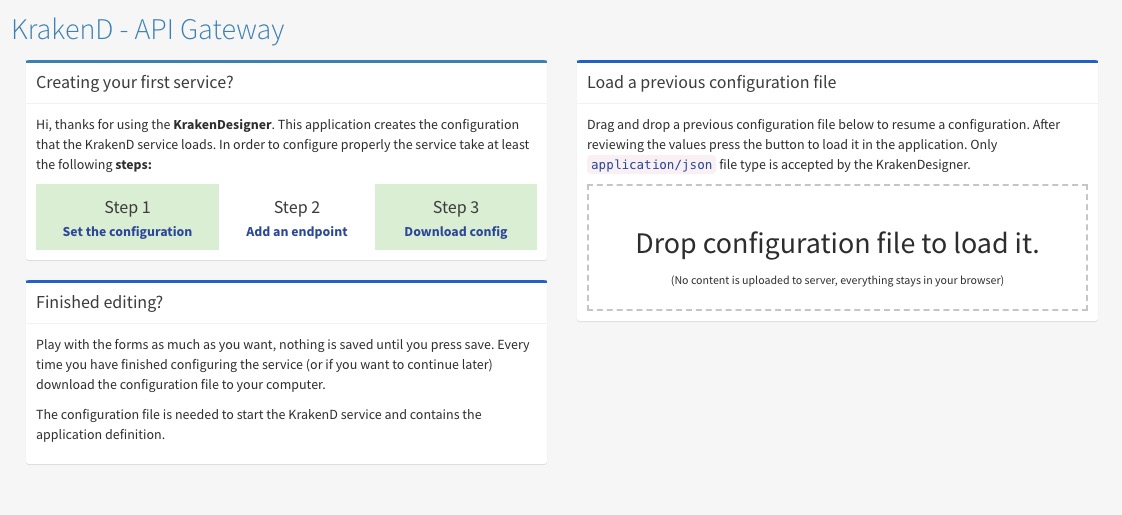
Task: Click the KrakenD - API Gateway page title
Action: pyautogui.click(x=148, y=29)
